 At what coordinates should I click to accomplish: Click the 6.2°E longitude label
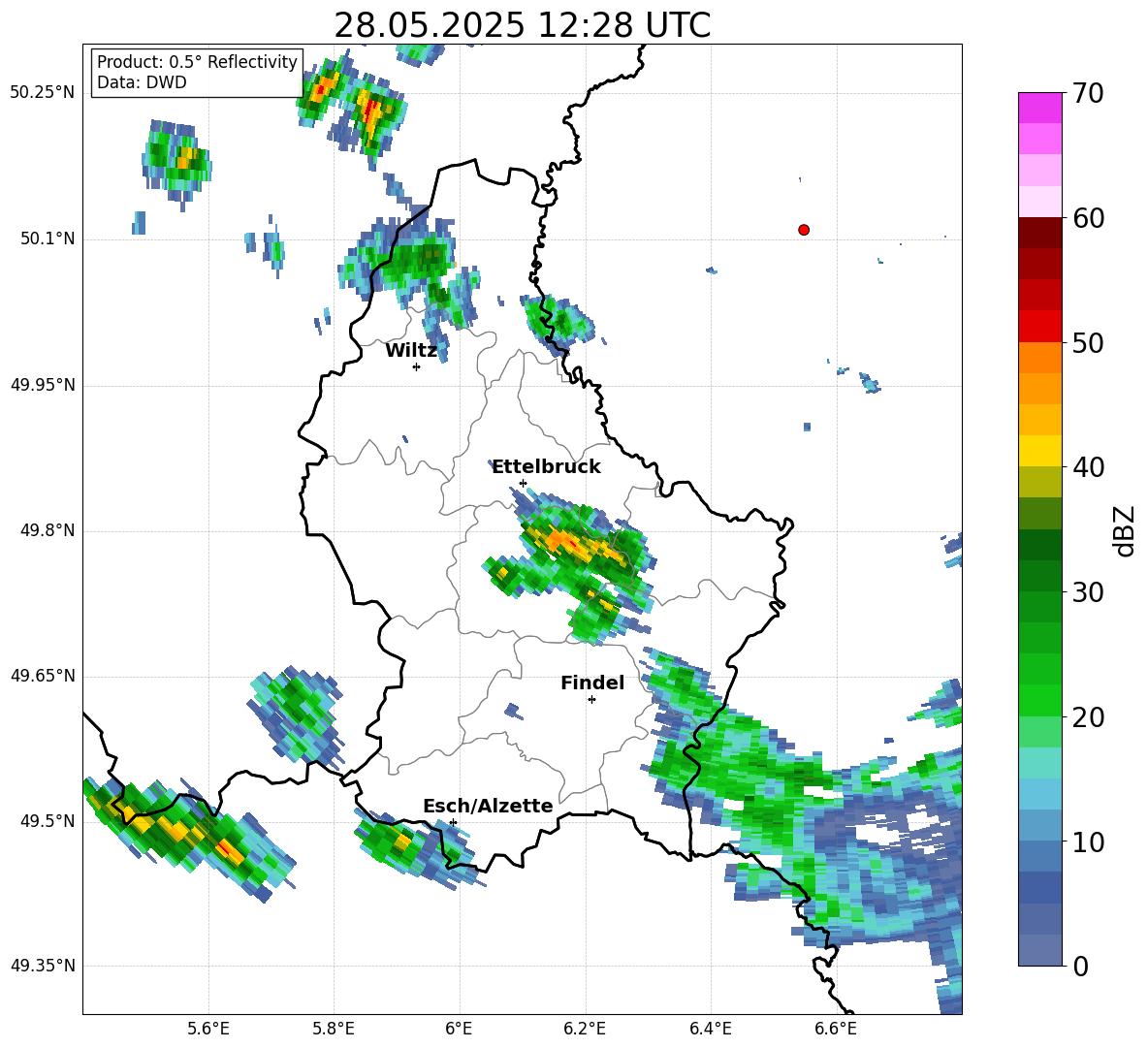(585, 1029)
